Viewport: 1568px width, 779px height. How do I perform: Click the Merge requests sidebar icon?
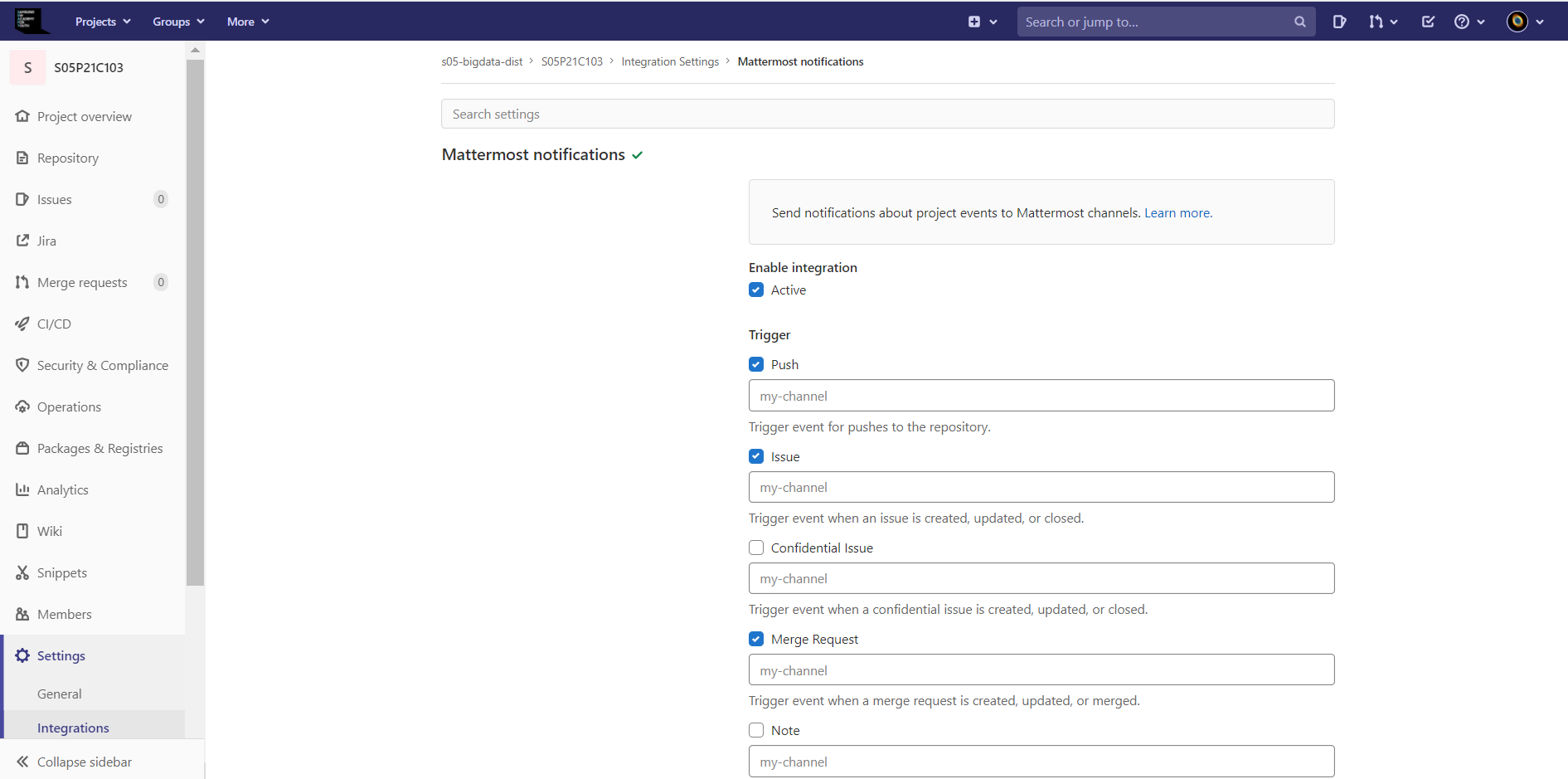coord(22,282)
